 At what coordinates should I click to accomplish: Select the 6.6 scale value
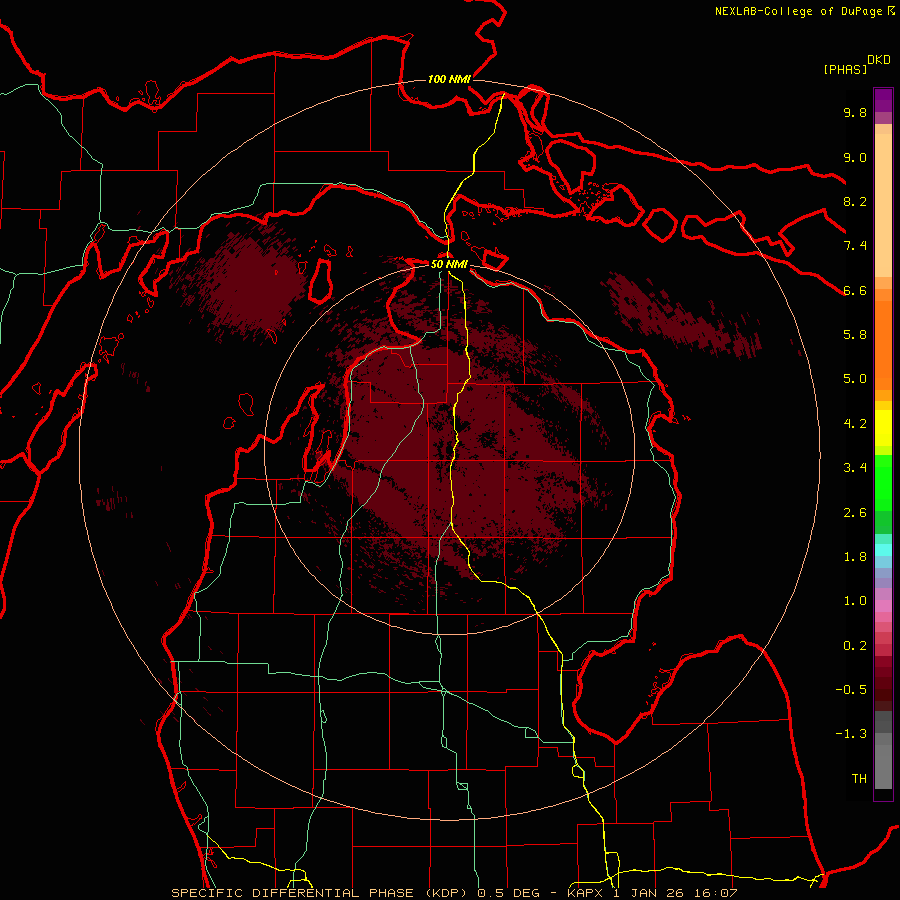[855, 290]
